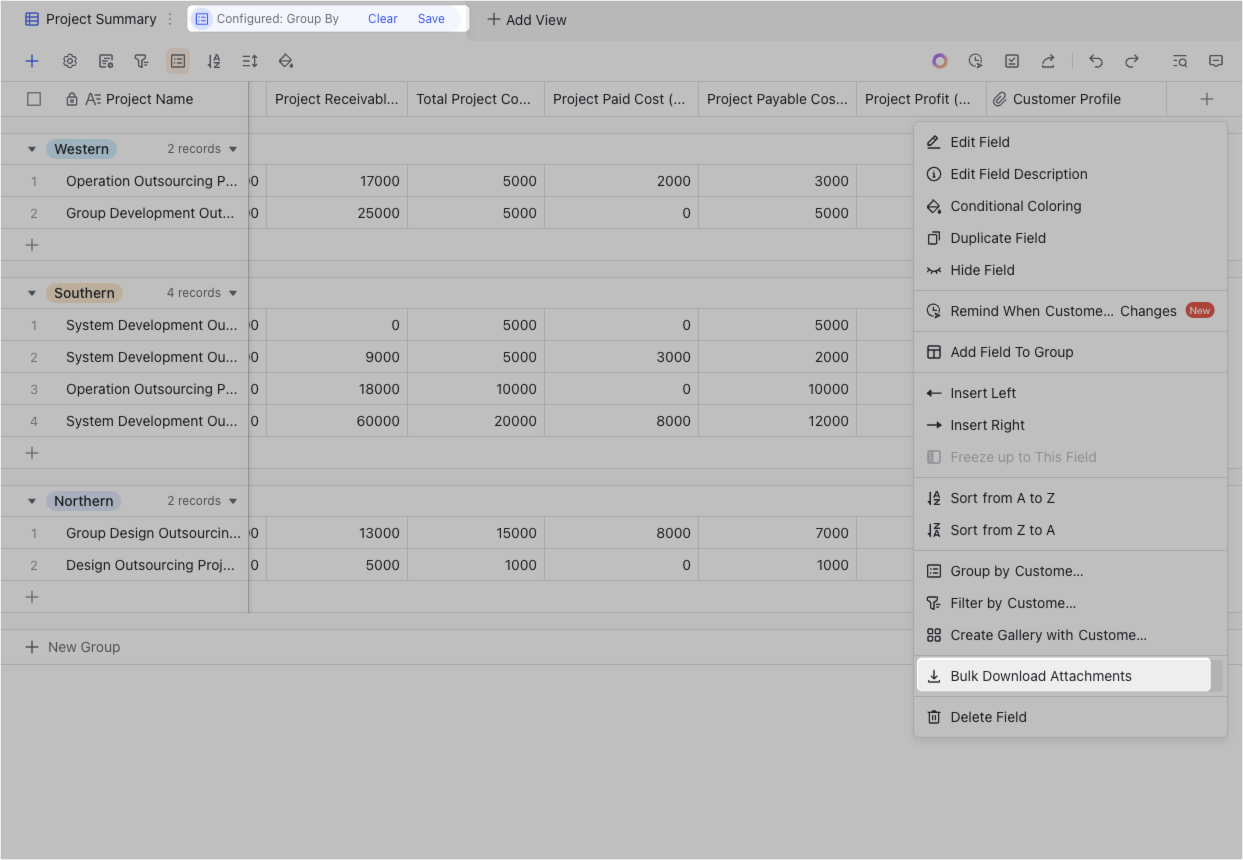Add a record under the Northern group
This screenshot has height=860, width=1243.
pos(32,597)
